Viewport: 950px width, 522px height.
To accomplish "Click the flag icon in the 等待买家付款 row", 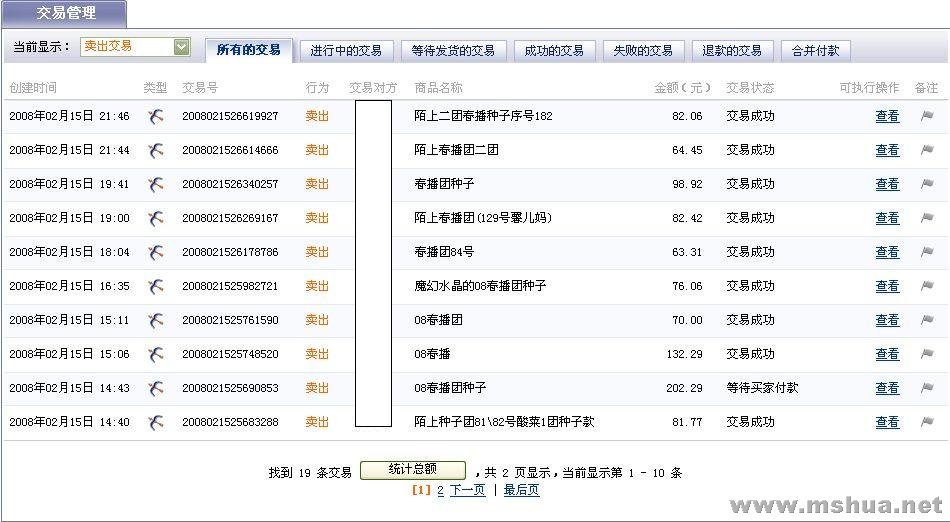I will [x=927, y=388].
